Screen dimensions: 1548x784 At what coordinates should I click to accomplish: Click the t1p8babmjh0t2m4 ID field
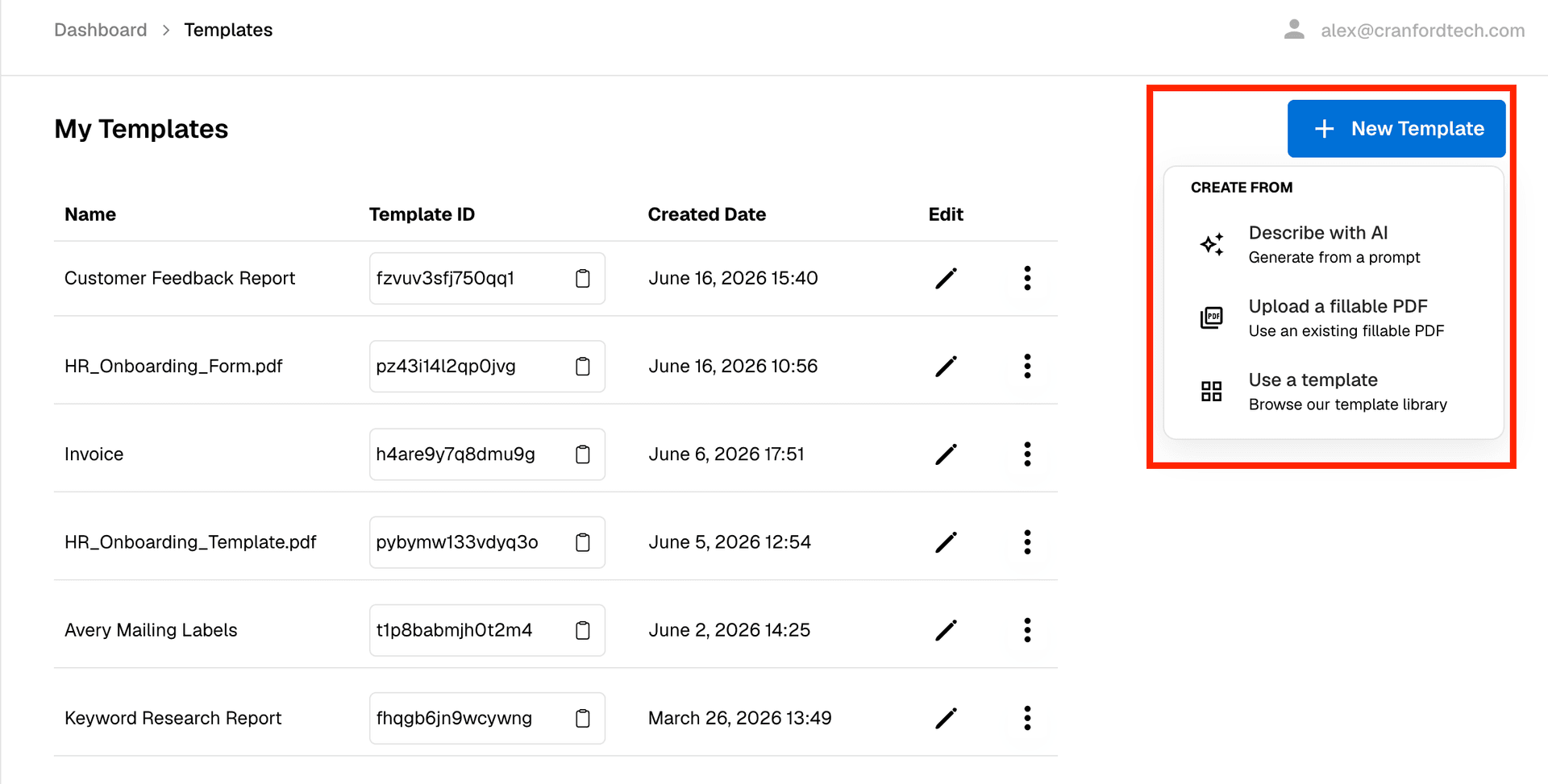[487, 629]
